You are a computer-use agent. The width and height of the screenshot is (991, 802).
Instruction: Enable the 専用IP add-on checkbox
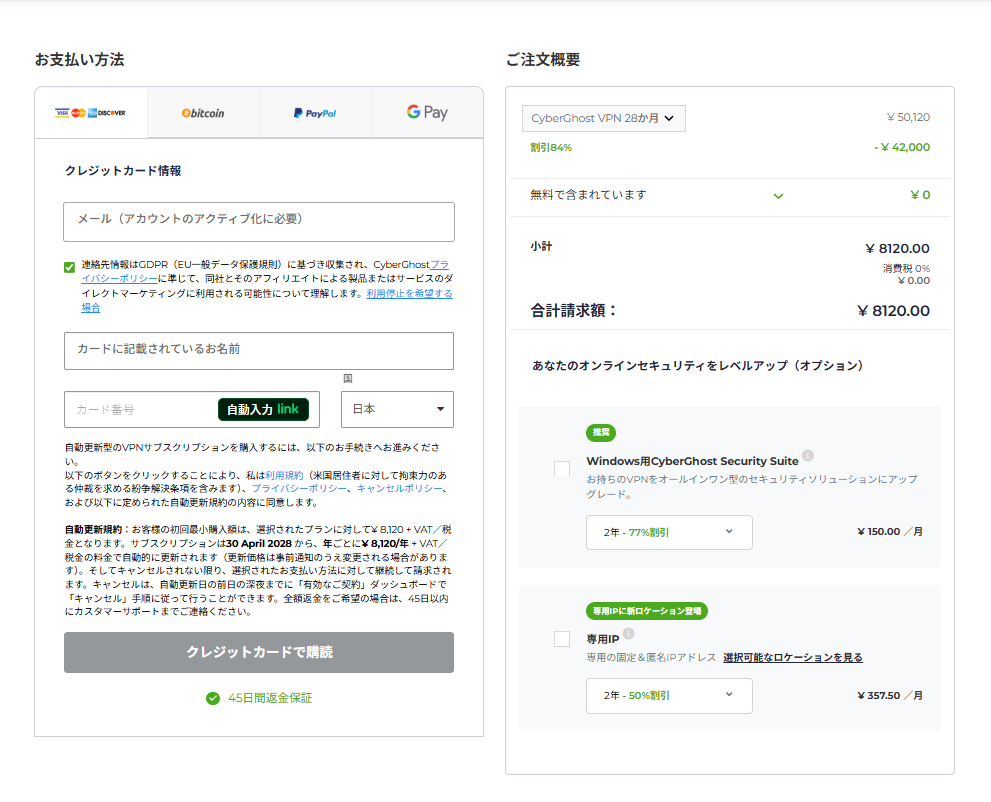pos(562,638)
